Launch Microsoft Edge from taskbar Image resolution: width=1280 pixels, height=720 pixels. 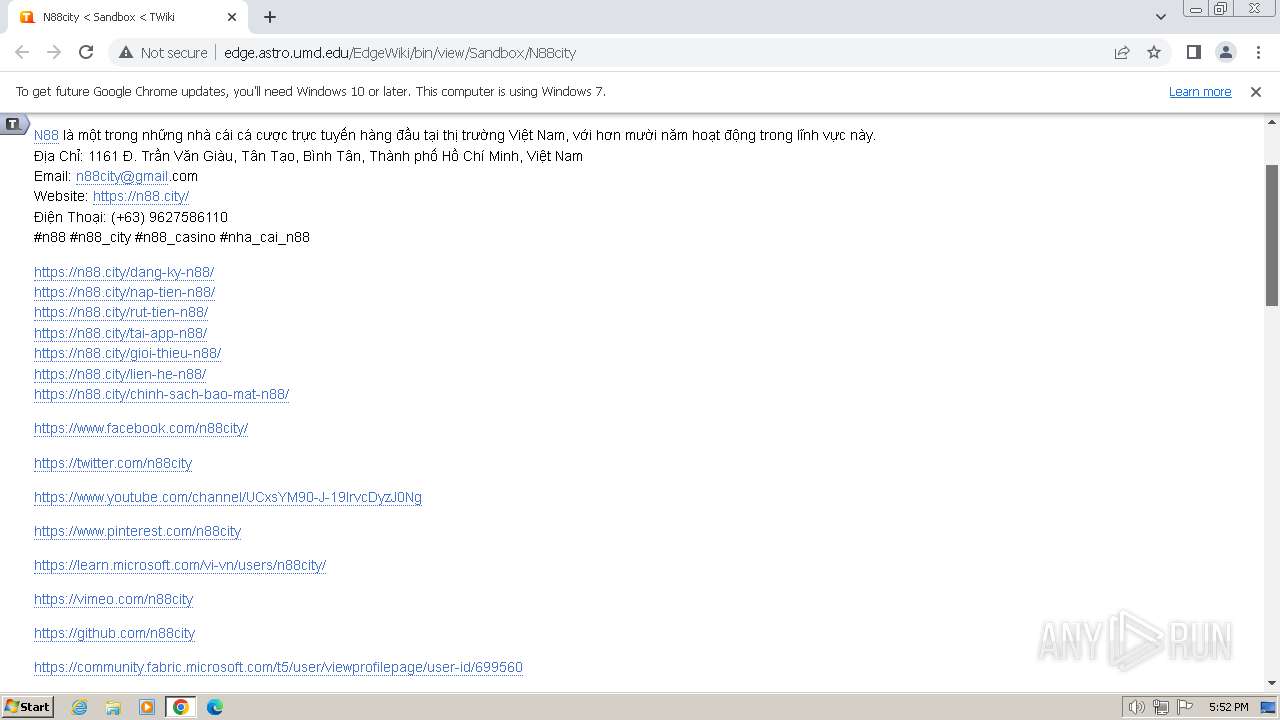[x=214, y=707]
